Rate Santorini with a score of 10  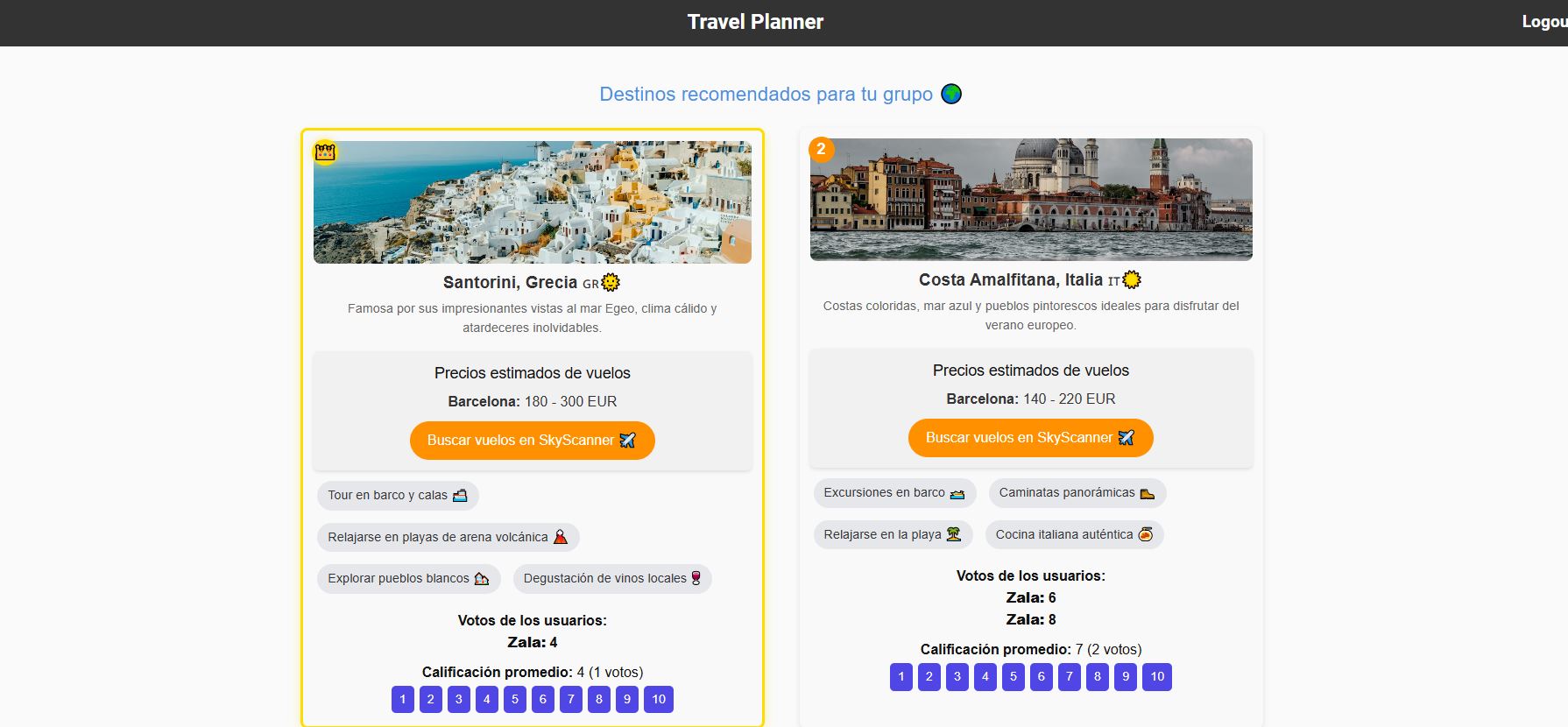click(659, 699)
